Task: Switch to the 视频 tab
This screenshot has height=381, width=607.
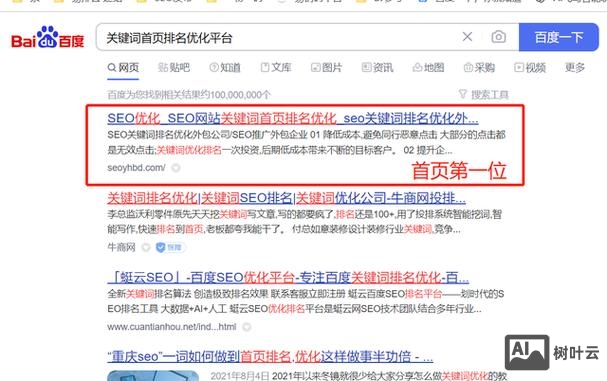Action: tap(530, 68)
